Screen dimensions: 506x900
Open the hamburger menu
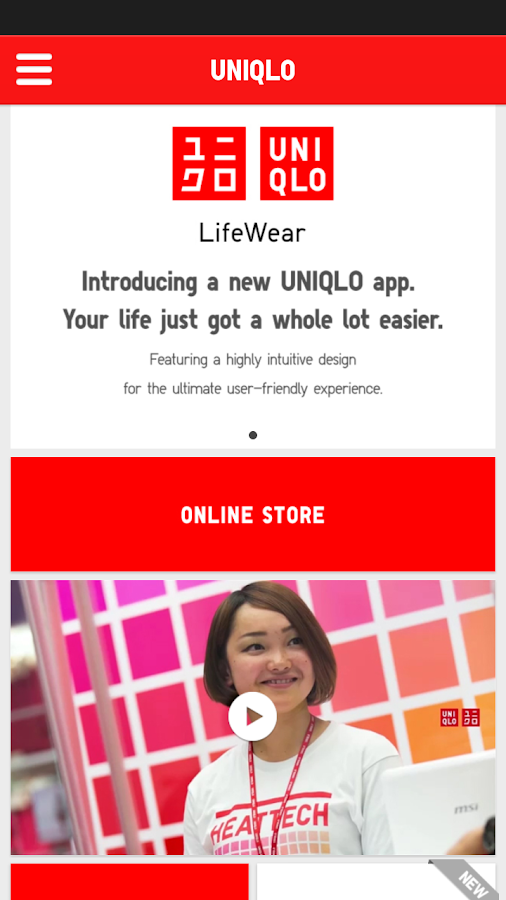pyautogui.click(x=34, y=69)
